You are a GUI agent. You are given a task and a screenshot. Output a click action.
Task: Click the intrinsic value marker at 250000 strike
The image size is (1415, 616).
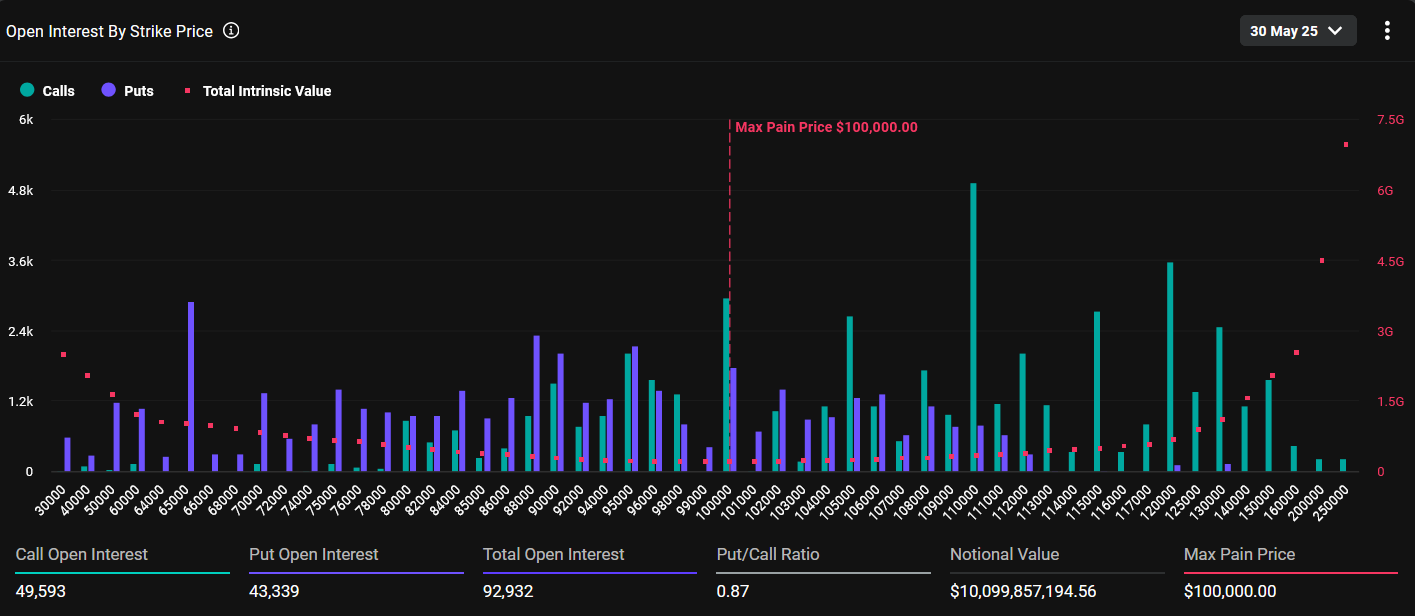pos(1346,145)
